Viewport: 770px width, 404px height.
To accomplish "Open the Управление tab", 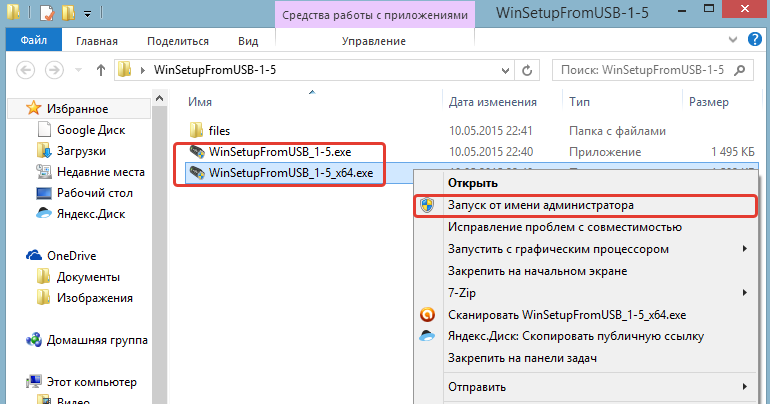I will pos(374,41).
